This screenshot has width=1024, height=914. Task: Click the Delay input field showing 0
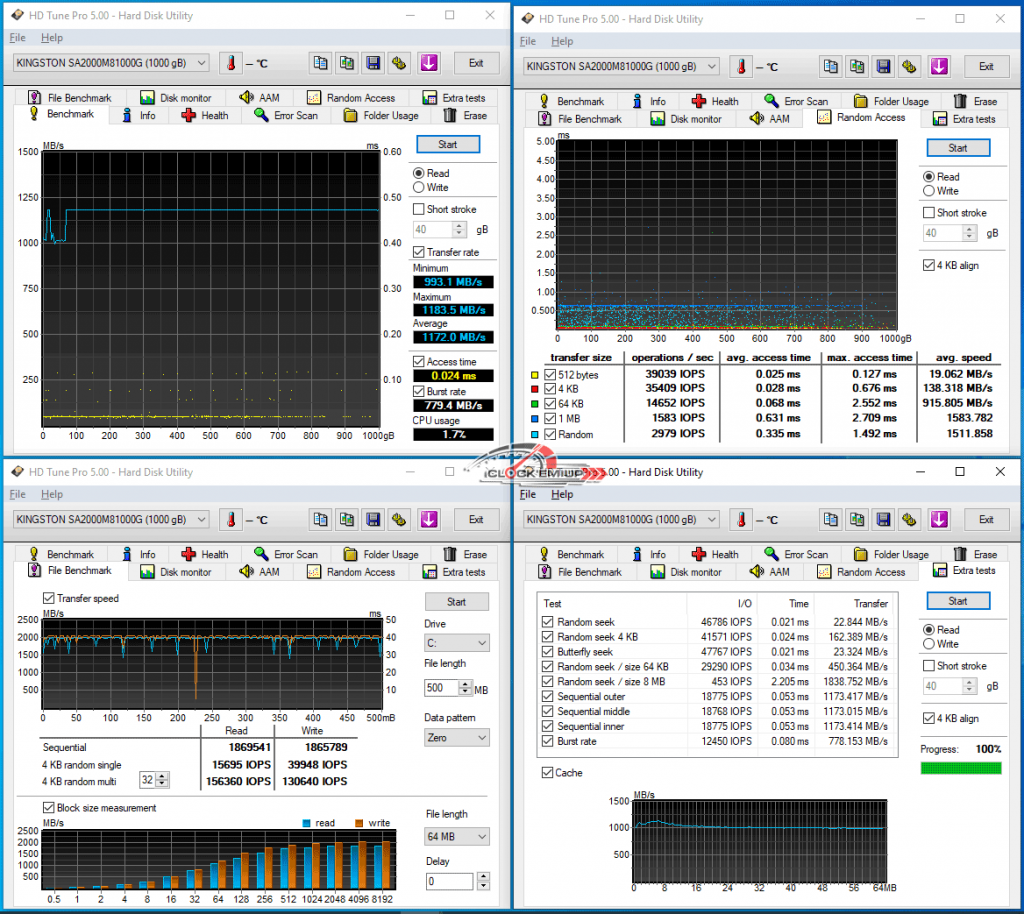tap(448, 882)
